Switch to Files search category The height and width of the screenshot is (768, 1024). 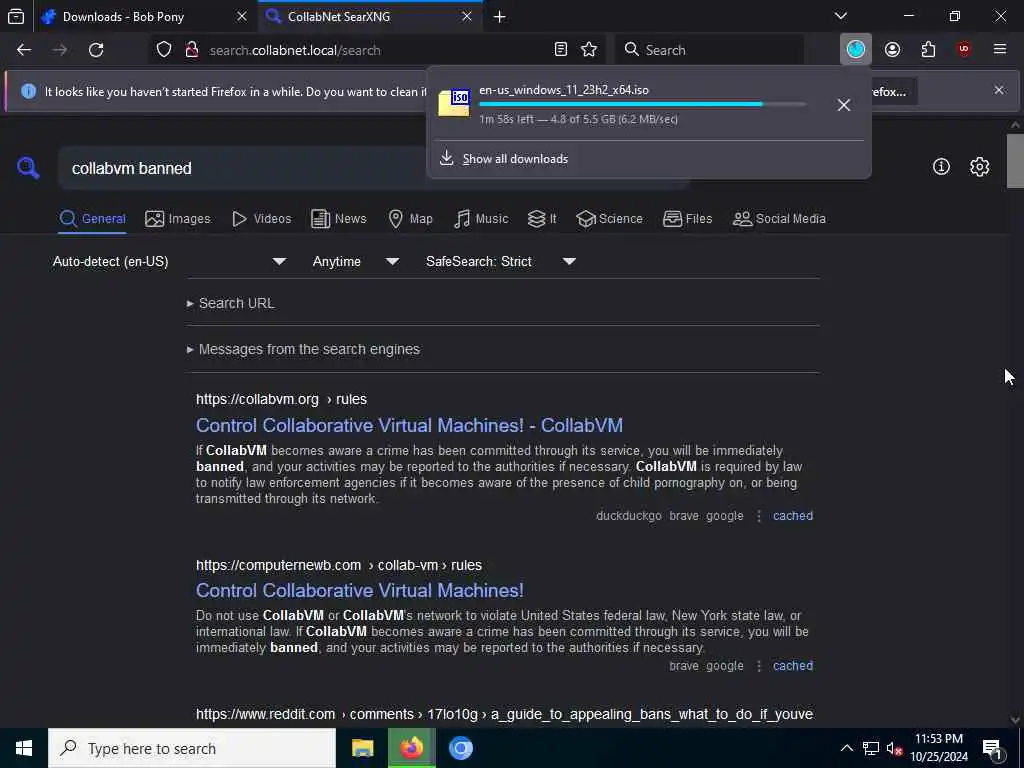tap(687, 219)
